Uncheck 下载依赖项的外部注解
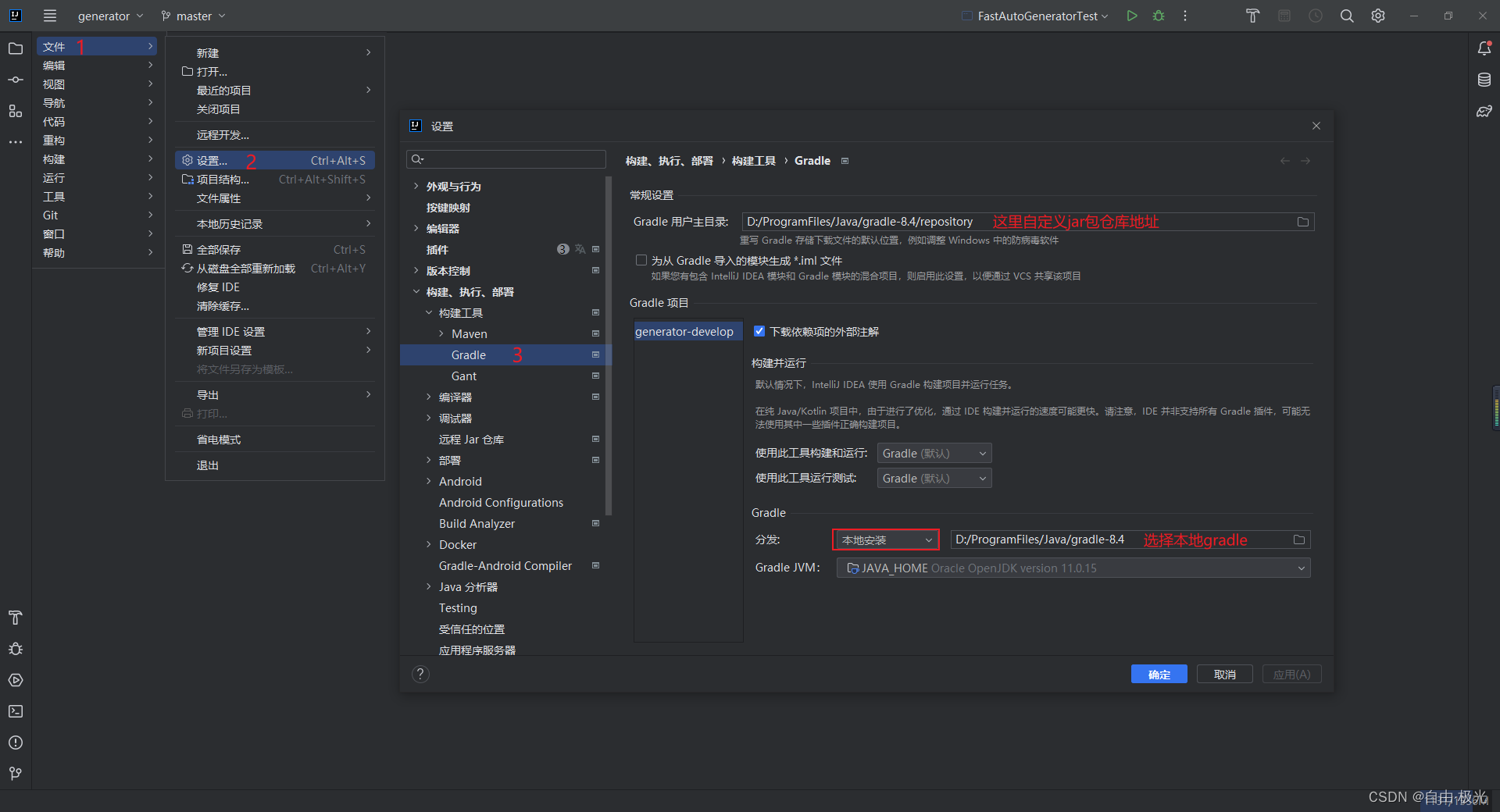Viewport: 1500px width, 812px height. (759, 331)
